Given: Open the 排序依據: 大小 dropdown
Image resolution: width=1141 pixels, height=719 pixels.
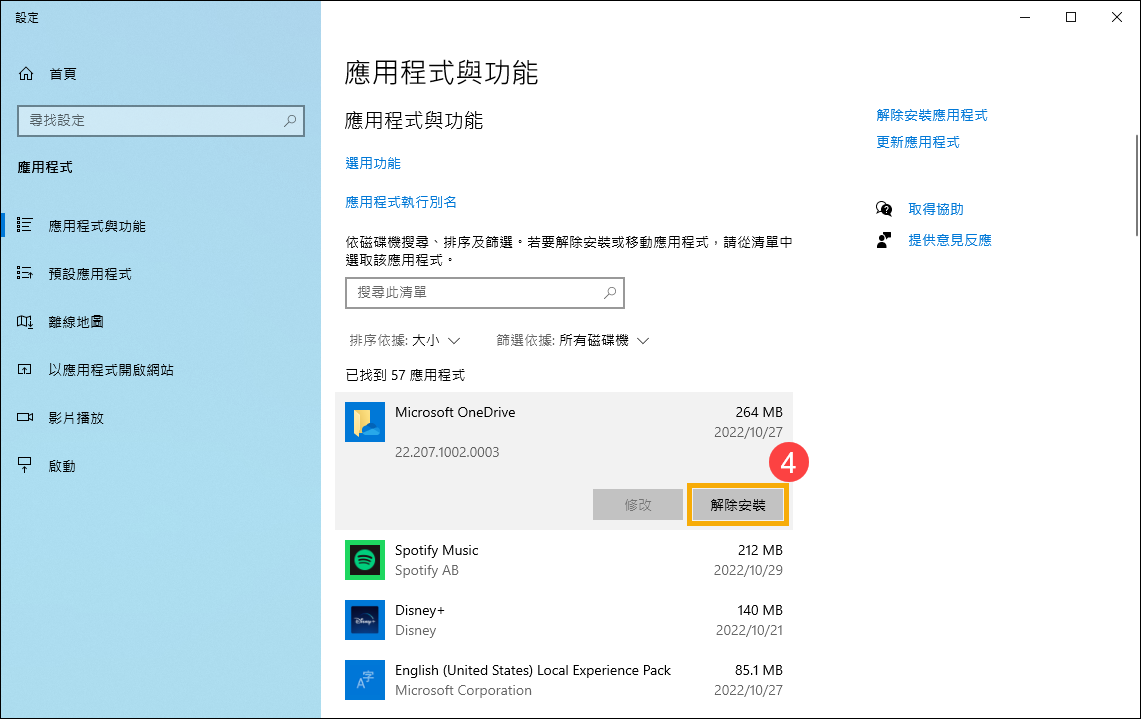Looking at the screenshot, I should [x=405, y=341].
